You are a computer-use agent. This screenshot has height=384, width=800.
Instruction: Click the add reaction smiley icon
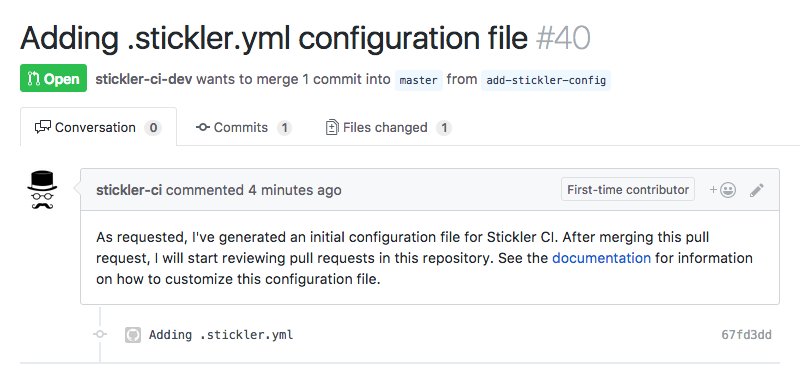click(722, 190)
